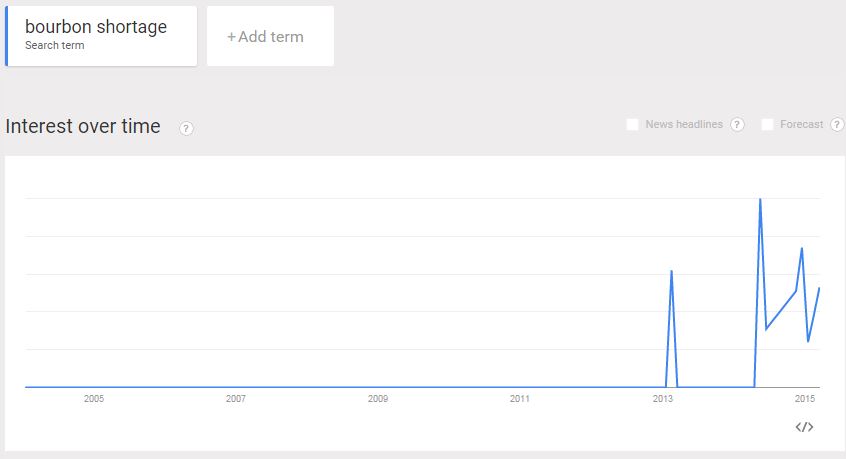Viewport: 846px width, 459px height.
Task: Click help icon beside Interest over time
Action: point(186,128)
